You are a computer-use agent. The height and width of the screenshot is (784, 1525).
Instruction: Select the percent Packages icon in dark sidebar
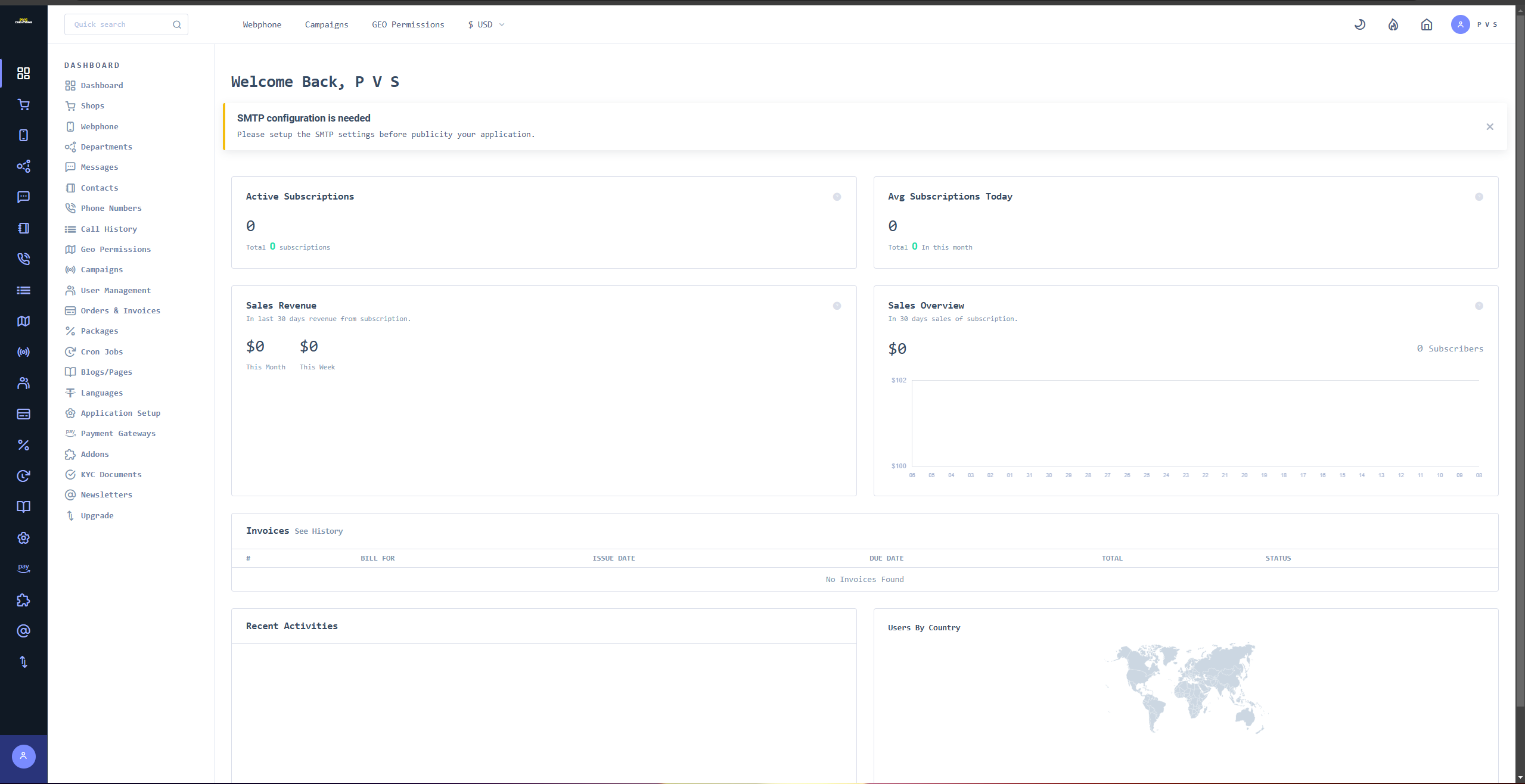[x=23, y=445]
